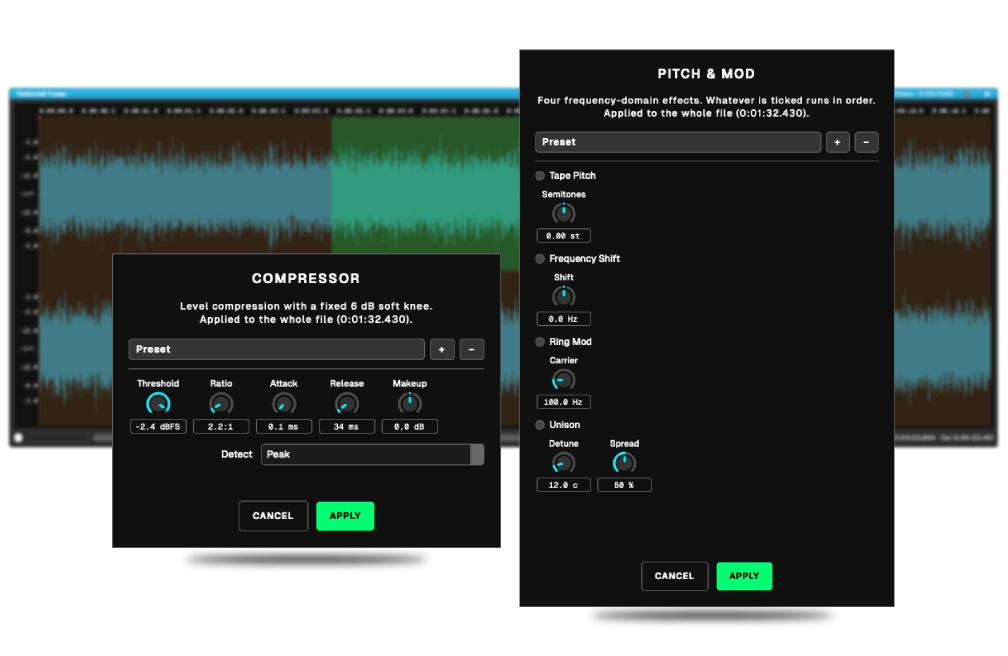Cancel the Compressor dialog
The height and width of the screenshot is (656, 1008).
click(x=273, y=516)
